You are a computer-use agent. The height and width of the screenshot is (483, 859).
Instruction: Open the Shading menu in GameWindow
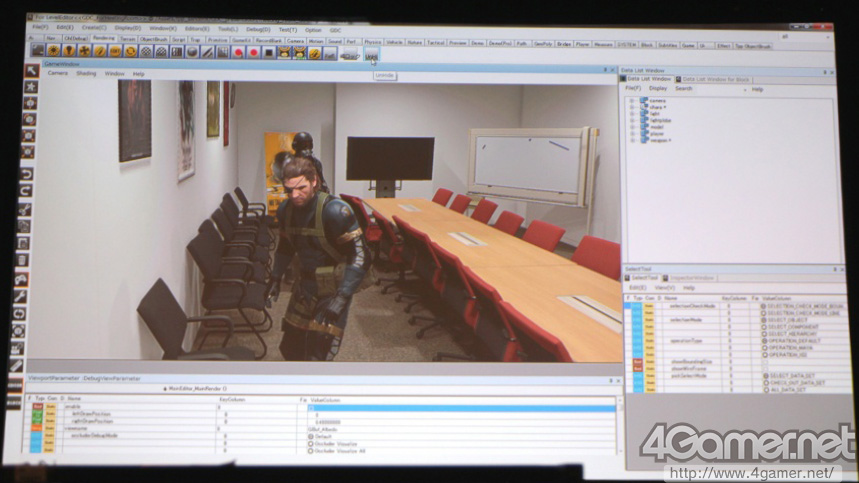pos(87,73)
